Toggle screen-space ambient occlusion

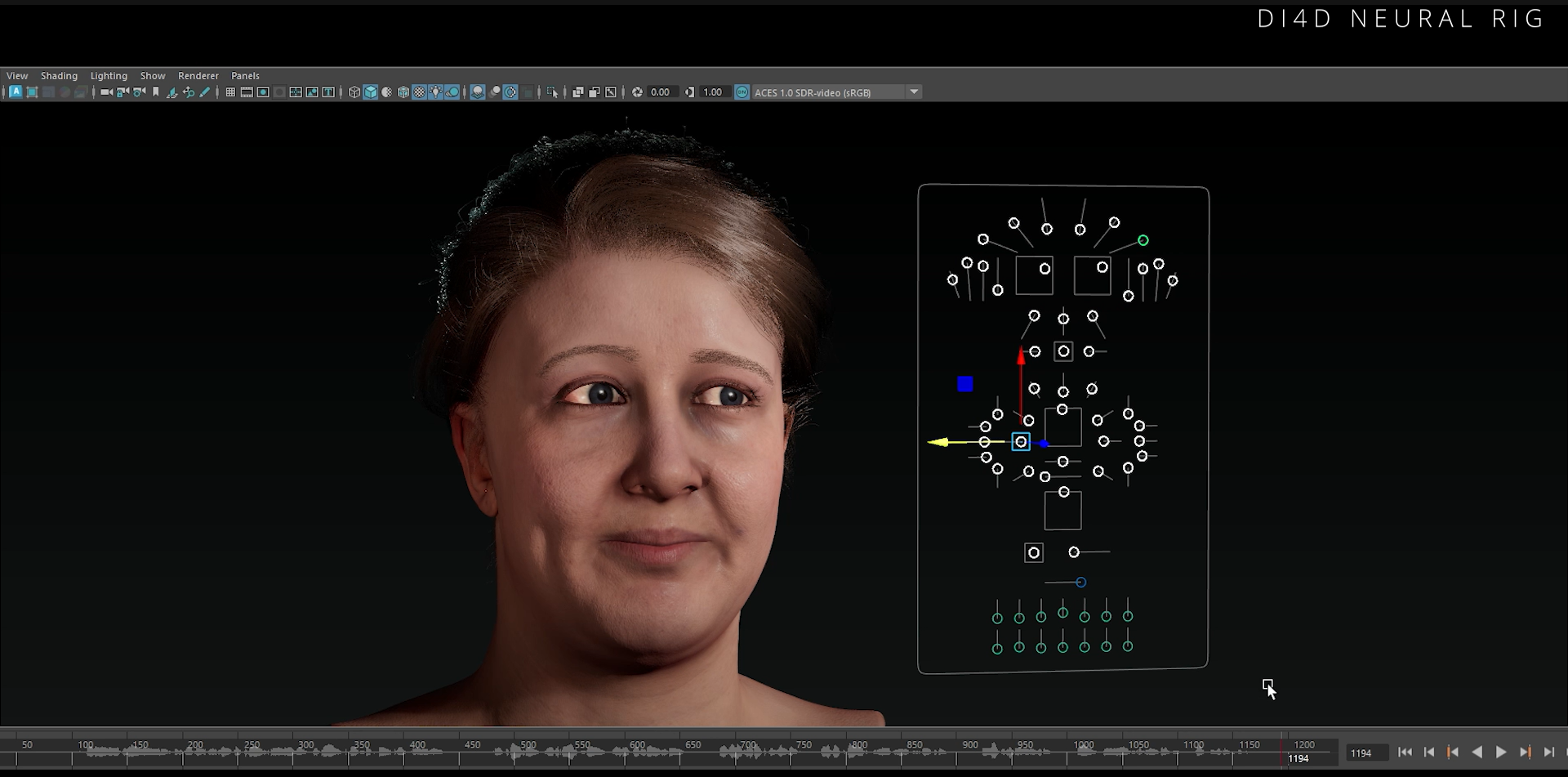point(494,92)
